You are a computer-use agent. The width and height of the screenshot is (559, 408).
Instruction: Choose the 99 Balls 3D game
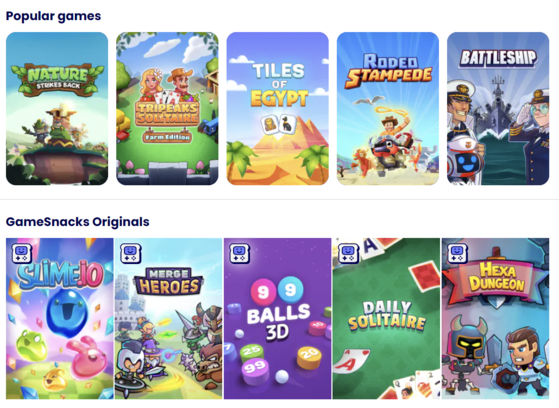tap(277, 318)
